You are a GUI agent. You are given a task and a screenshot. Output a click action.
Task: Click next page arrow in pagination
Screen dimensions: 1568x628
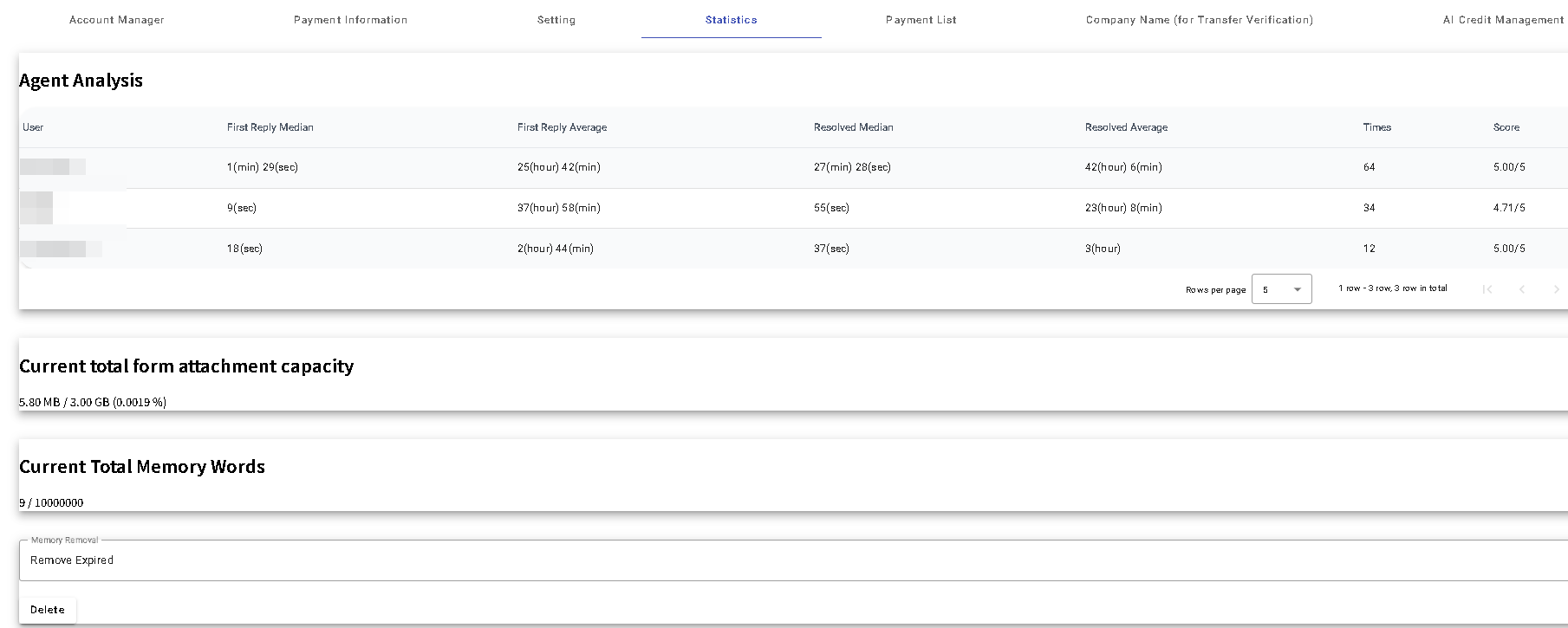pos(1556,289)
